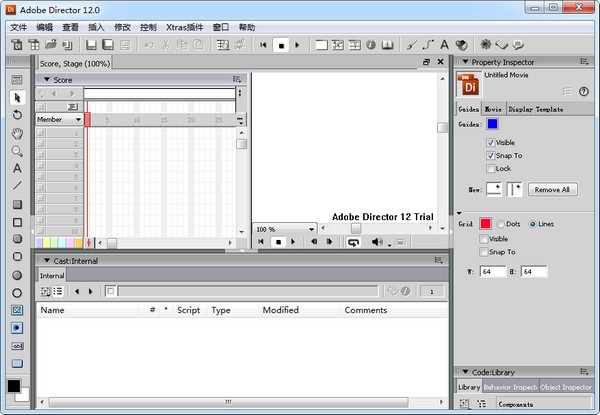Open the Member display dropdown
This screenshot has height=415, width=600.
[59, 119]
